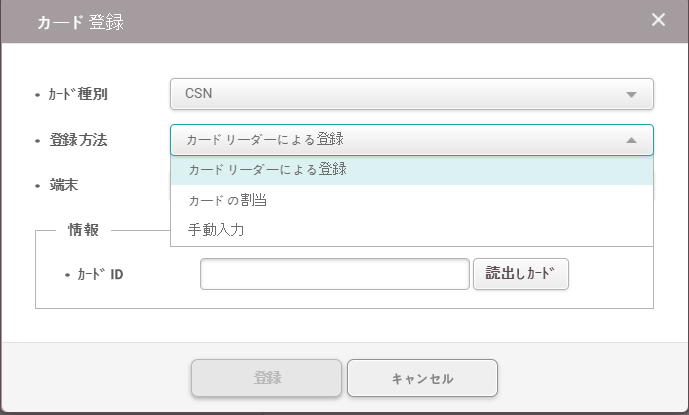The image size is (689, 415).
Task: Click the カード種別 dropdown down arrow
Action: coord(631,94)
